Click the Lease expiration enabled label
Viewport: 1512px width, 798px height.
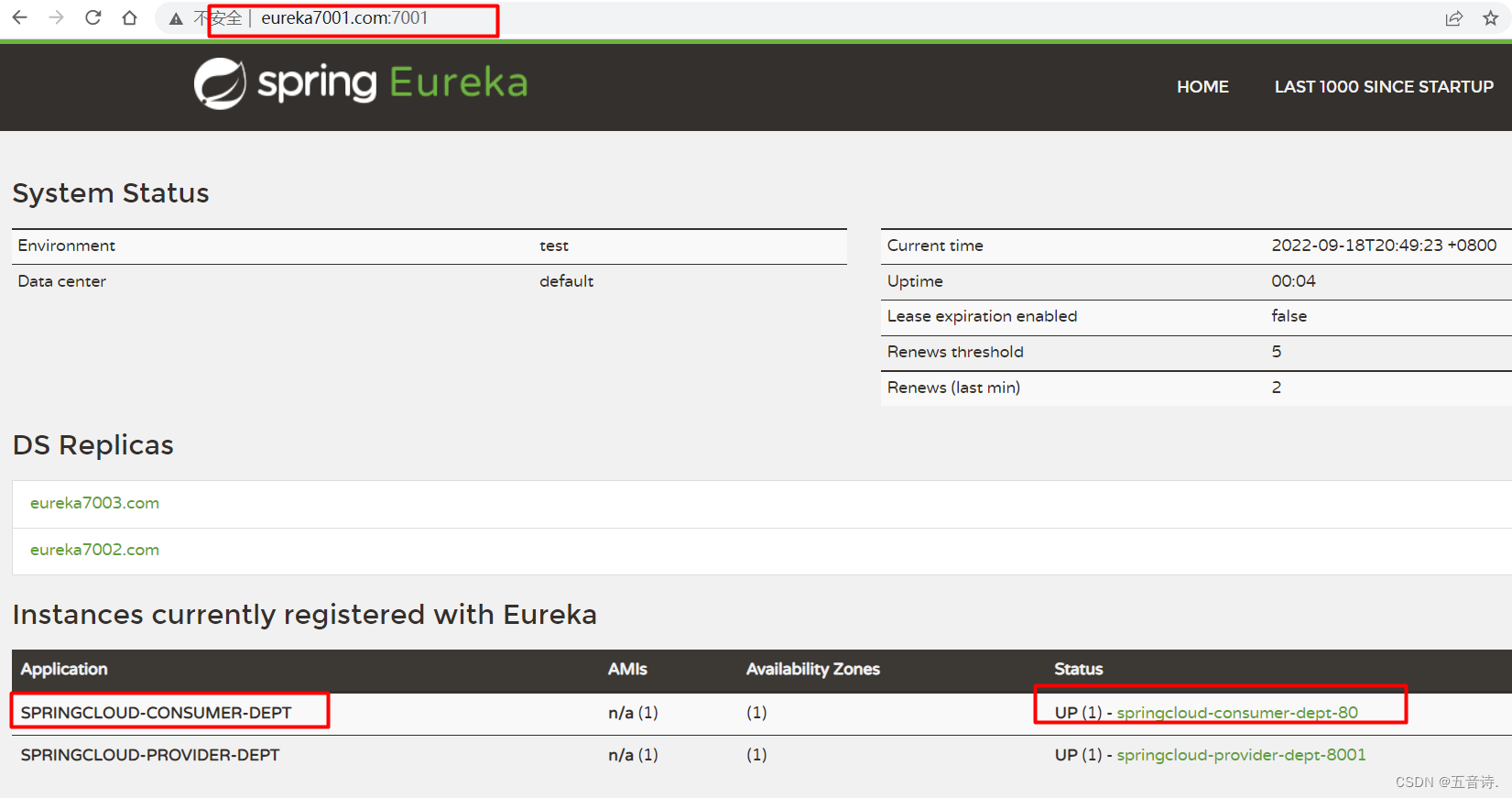[x=982, y=316]
